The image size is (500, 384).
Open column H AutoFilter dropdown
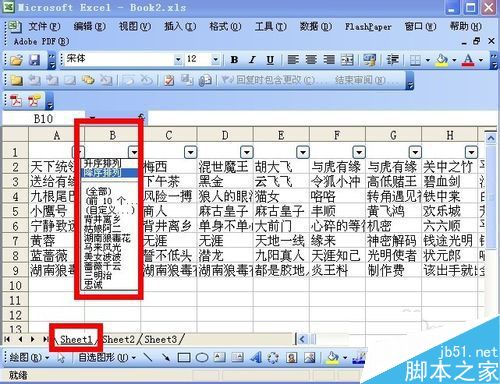(471, 152)
